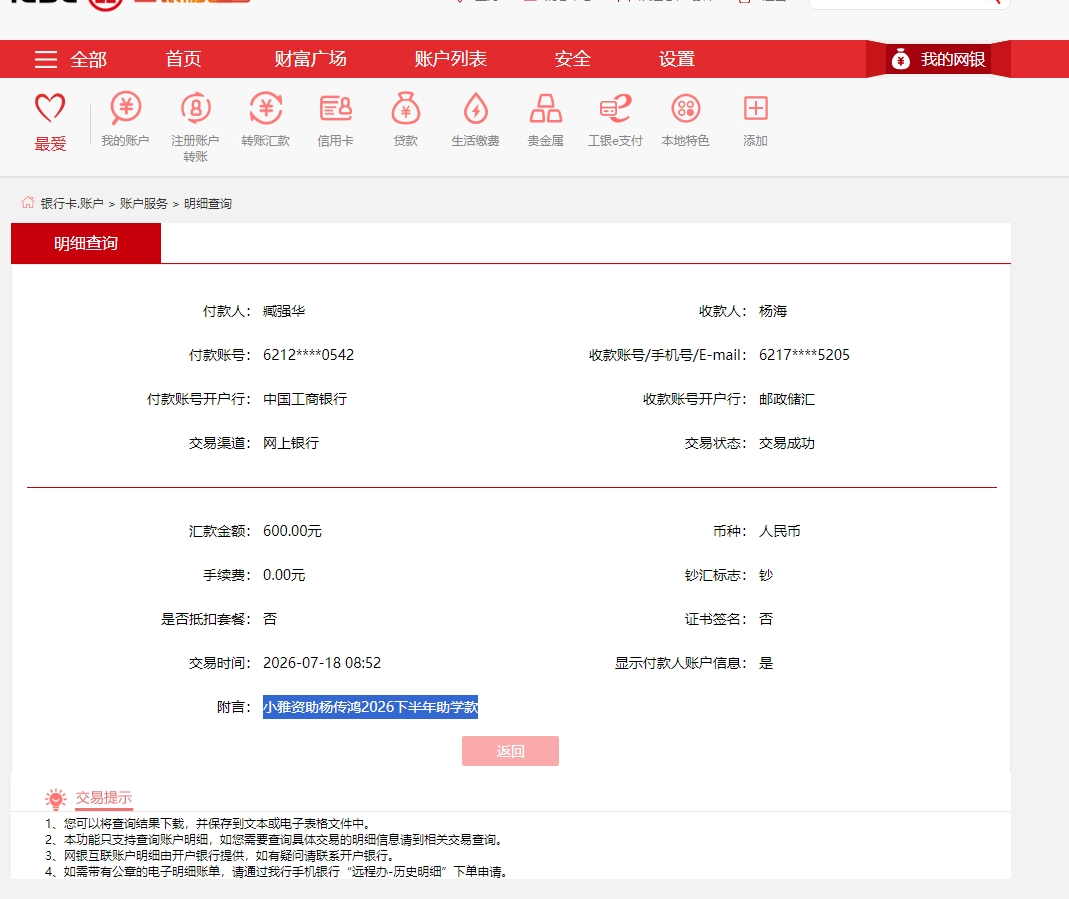Image resolution: width=1069 pixels, height=899 pixels.
Task: Click 银行卡.账户 breadcrumb link
Action: pos(72,204)
